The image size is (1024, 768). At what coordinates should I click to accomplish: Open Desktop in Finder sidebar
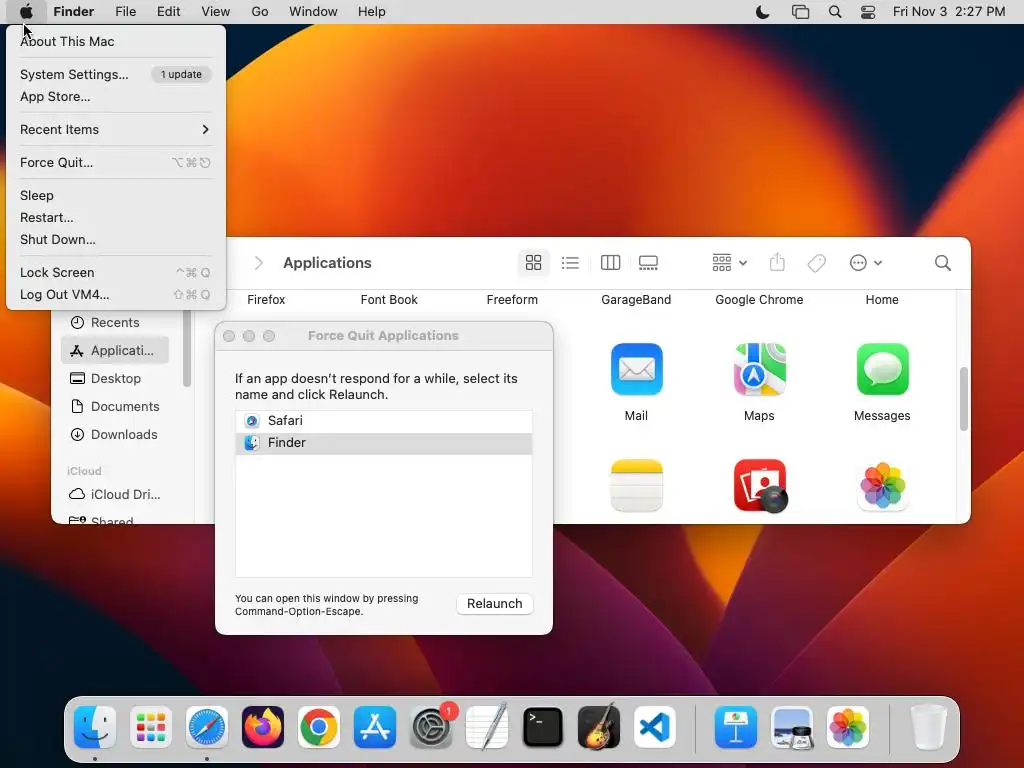tap(115, 379)
